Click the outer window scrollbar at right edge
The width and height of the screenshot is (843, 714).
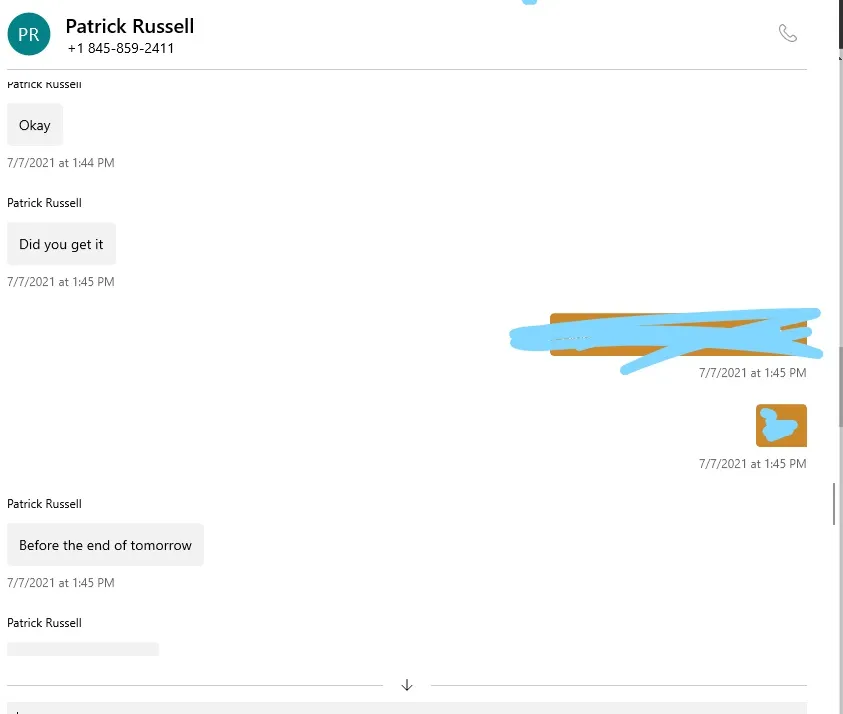[x=840, y=387]
